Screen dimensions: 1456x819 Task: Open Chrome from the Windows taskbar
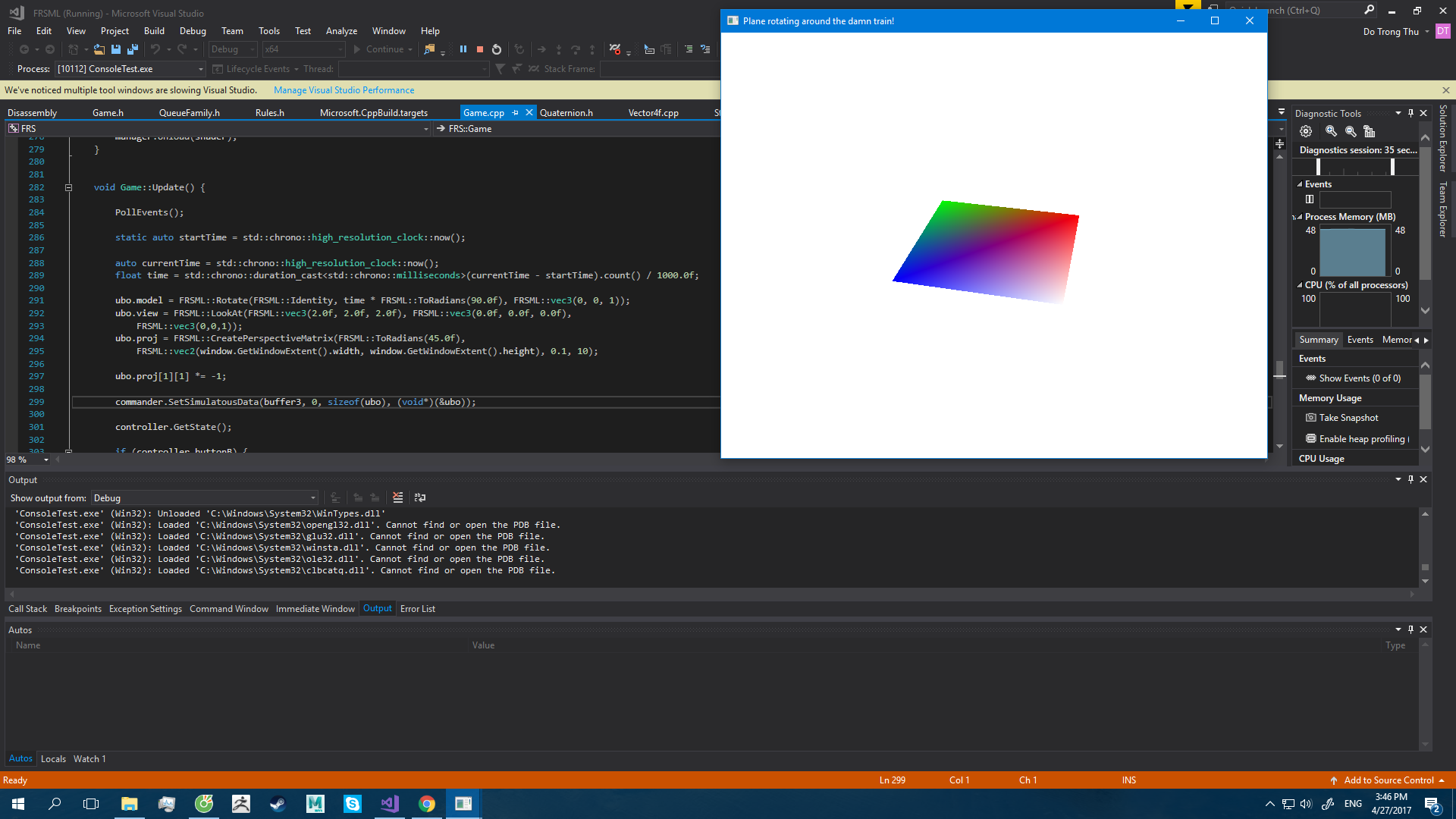(427, 804)
